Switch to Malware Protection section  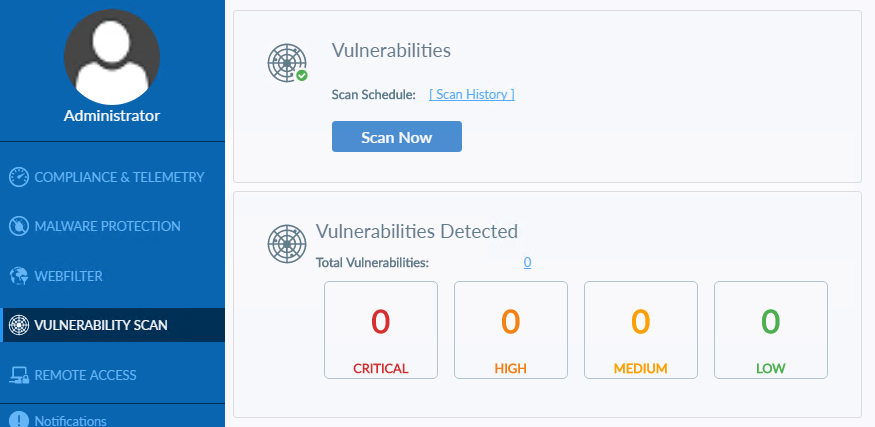click(x=107, y=226)
